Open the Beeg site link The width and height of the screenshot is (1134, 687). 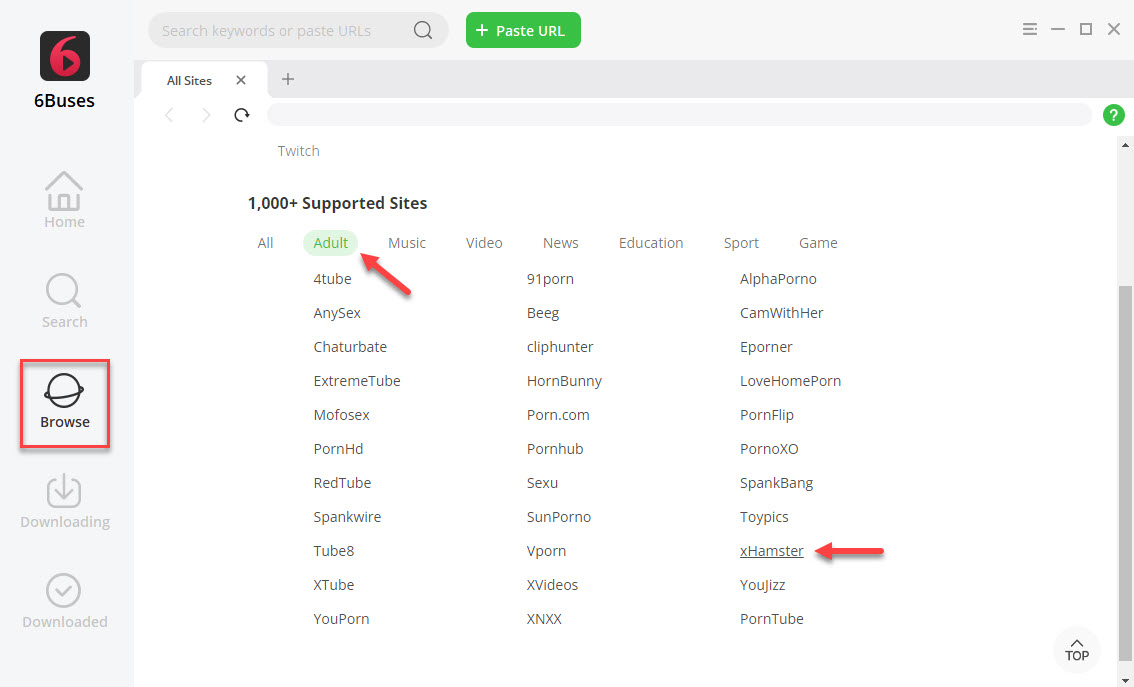pyautogui.click(x=543, y=313)
